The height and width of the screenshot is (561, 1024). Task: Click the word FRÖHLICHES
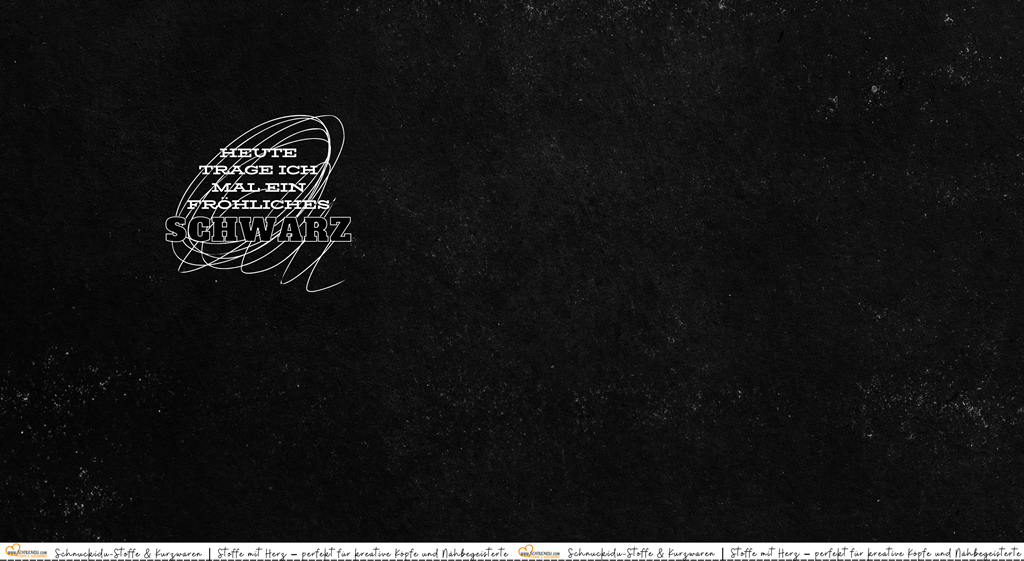click(259, 204)
